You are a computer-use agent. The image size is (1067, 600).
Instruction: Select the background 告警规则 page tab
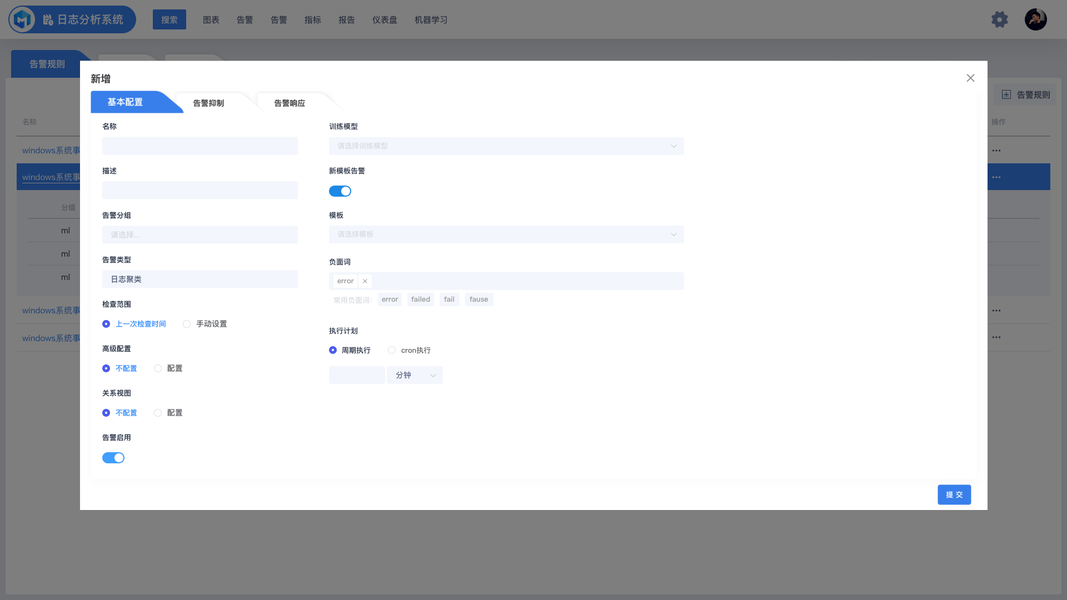click(x=47, y=64)
